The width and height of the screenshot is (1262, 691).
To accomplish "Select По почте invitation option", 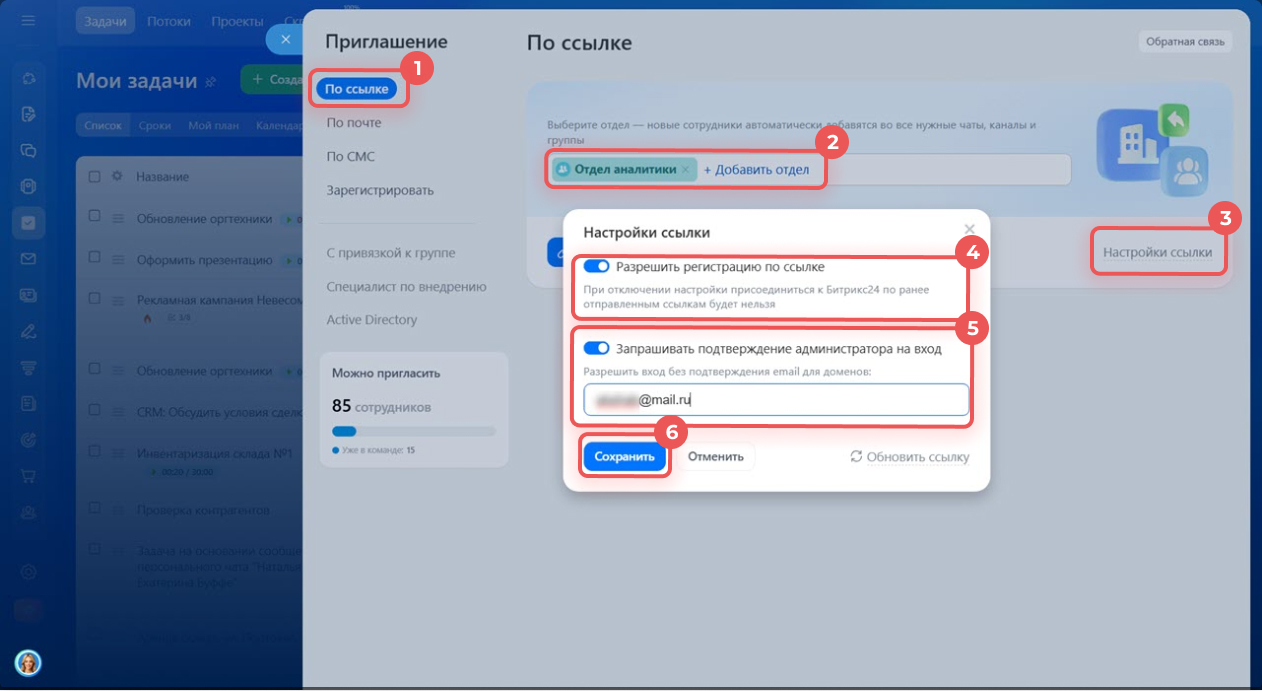I will tap(353, 123).
